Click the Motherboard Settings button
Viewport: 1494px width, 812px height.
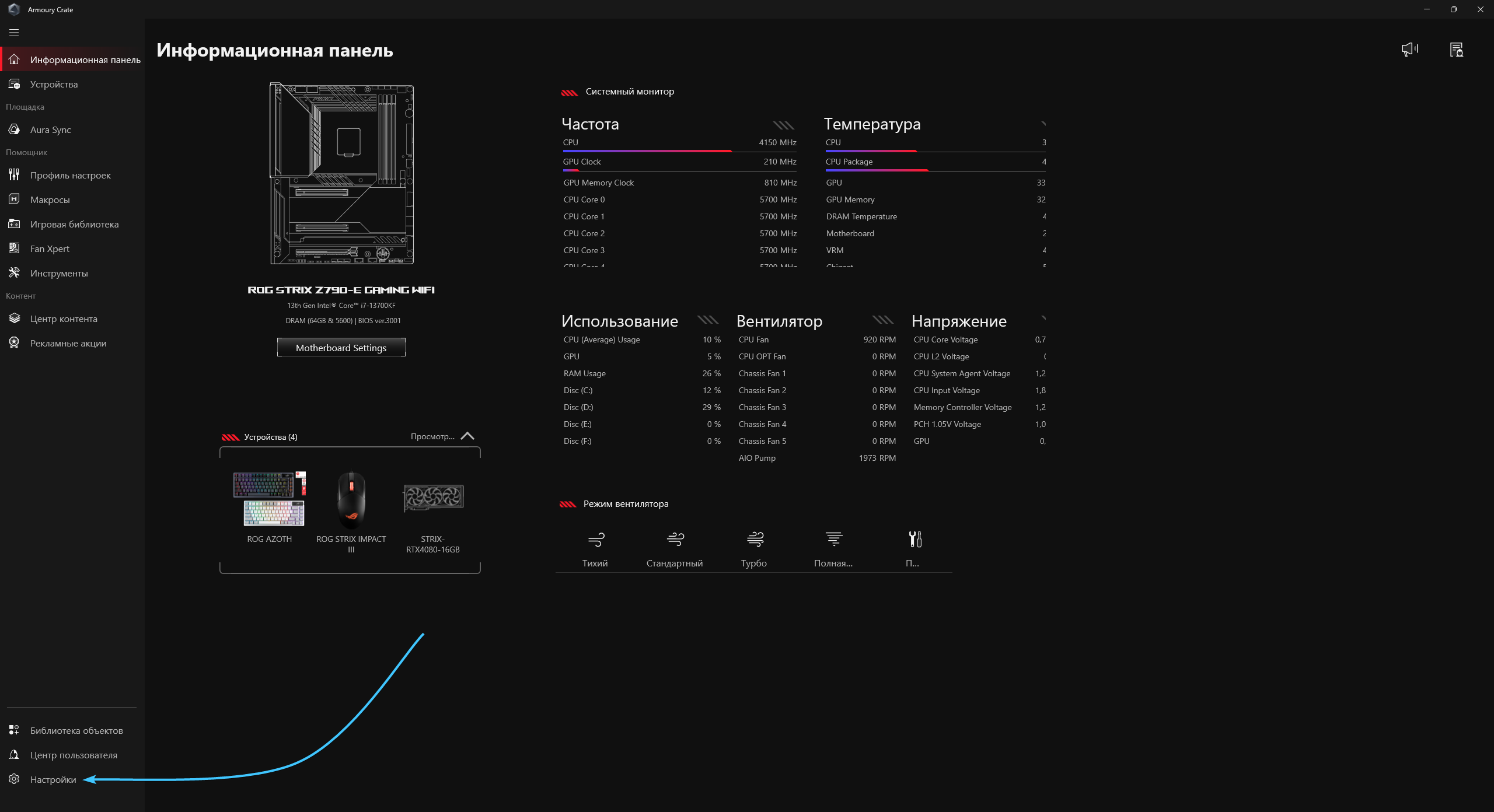pyautogui.click(x=341, y=348)
